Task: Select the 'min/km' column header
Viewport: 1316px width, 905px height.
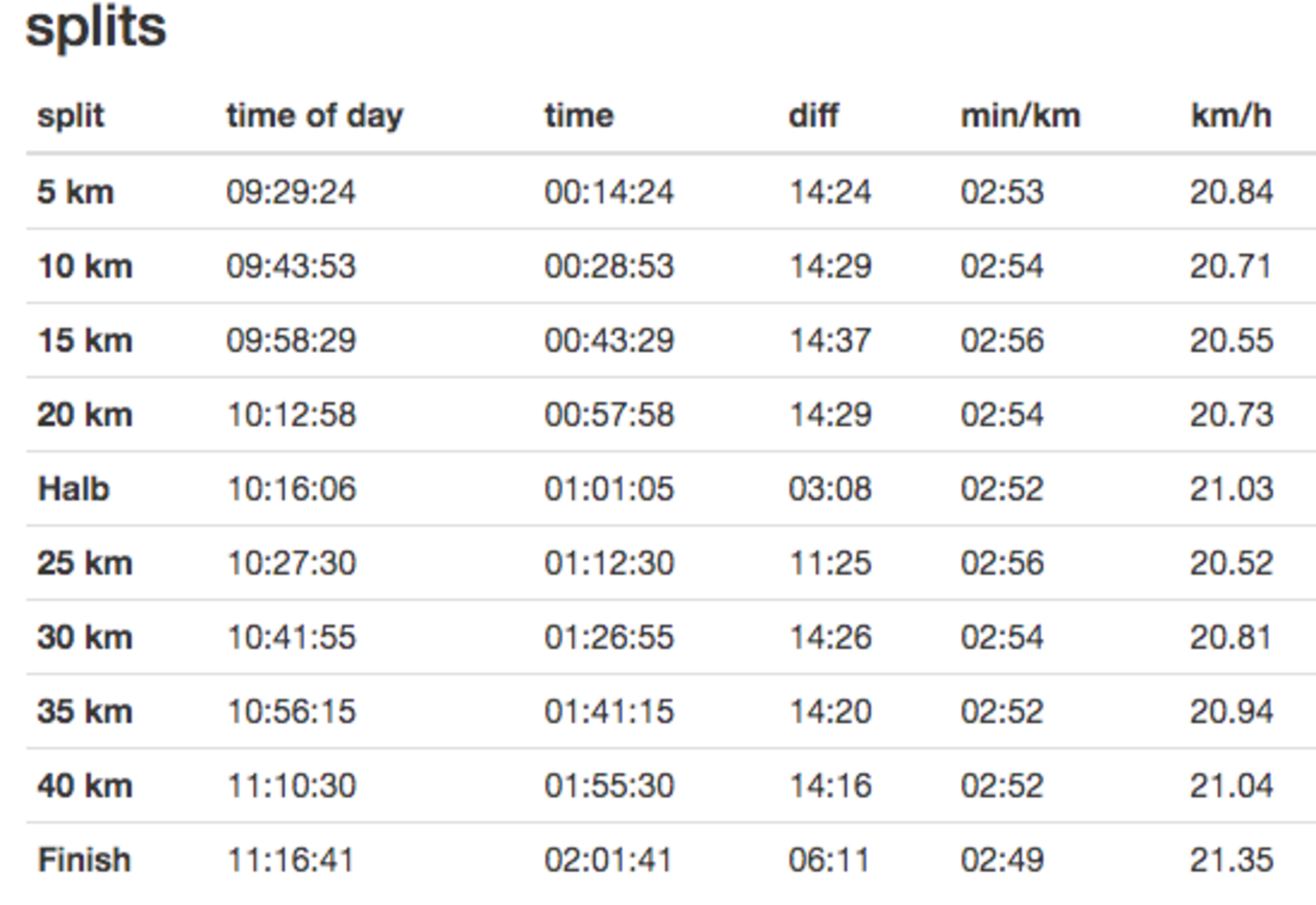Action: (1021, 116)
